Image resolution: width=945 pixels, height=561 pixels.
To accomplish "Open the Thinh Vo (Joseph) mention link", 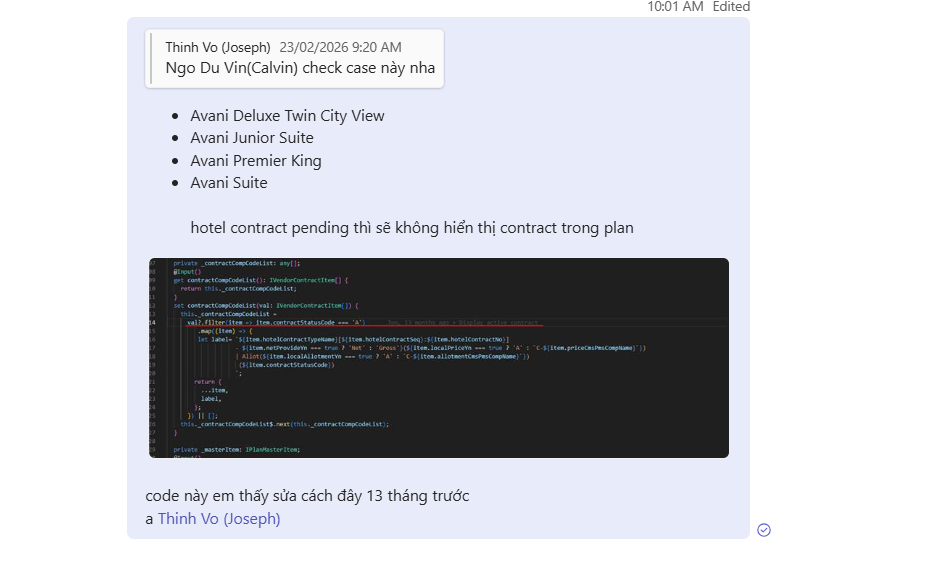I will pos(219,518).
